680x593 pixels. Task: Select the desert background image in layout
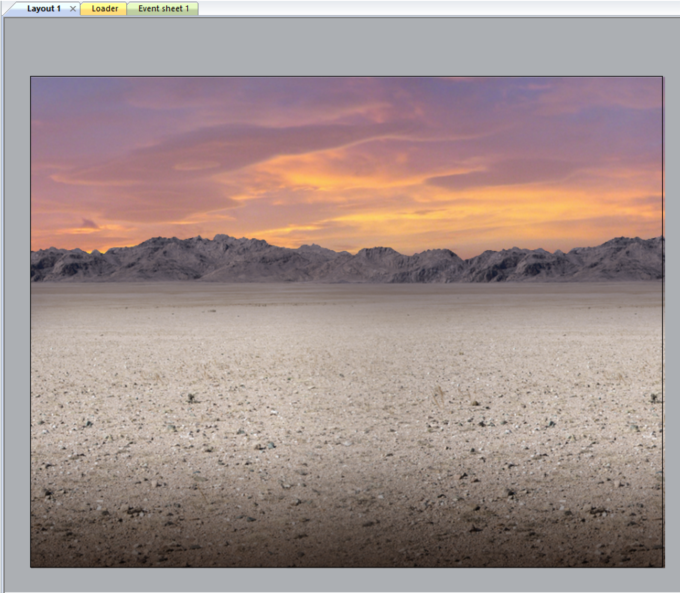[347, 322]
